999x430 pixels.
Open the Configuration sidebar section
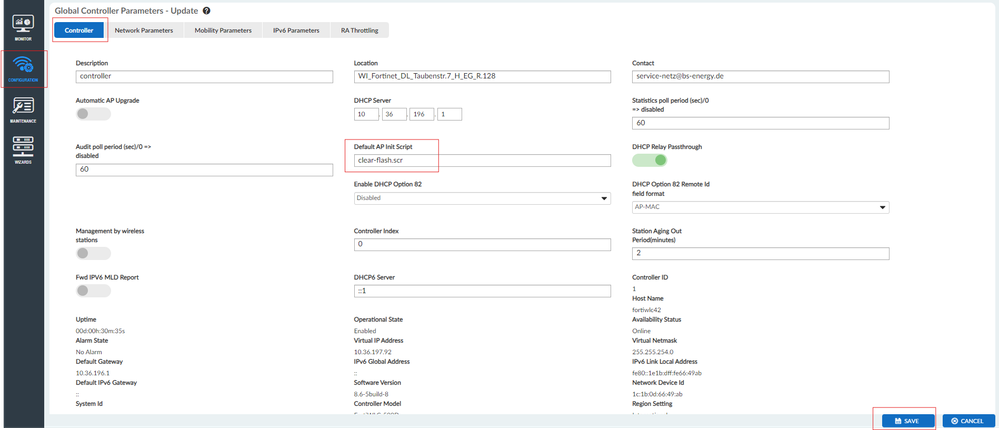point(22,69)
